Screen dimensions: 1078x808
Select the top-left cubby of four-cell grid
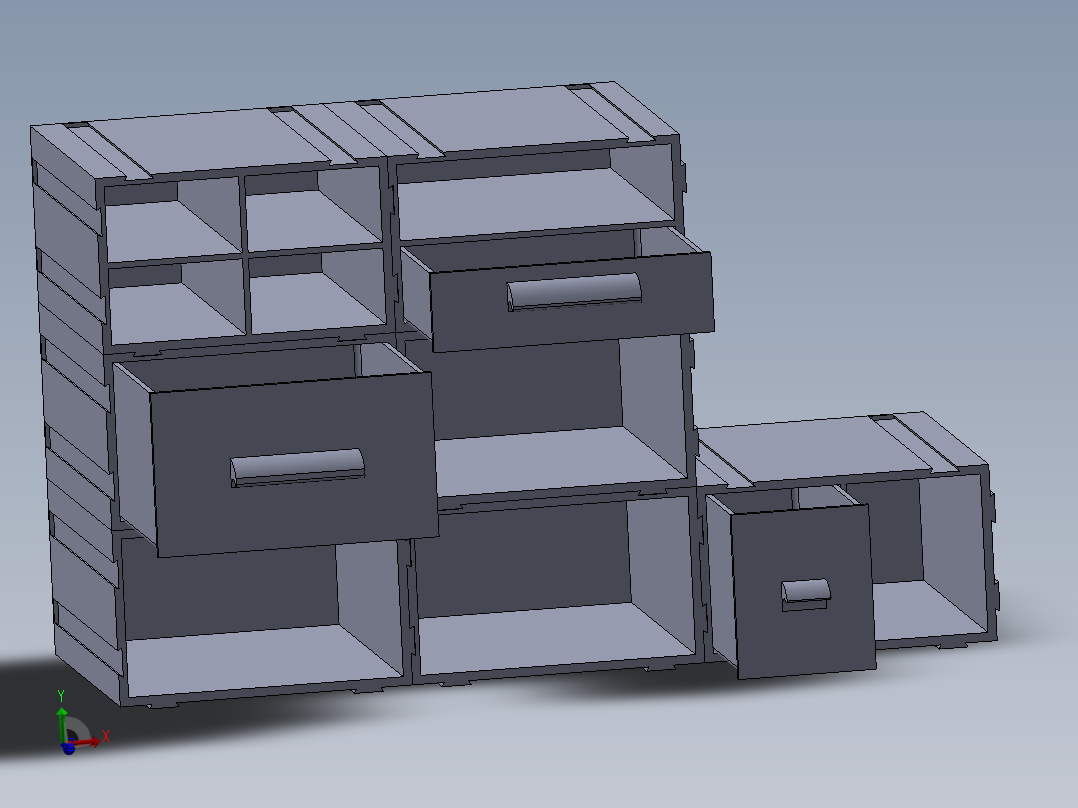coord(172,219)
